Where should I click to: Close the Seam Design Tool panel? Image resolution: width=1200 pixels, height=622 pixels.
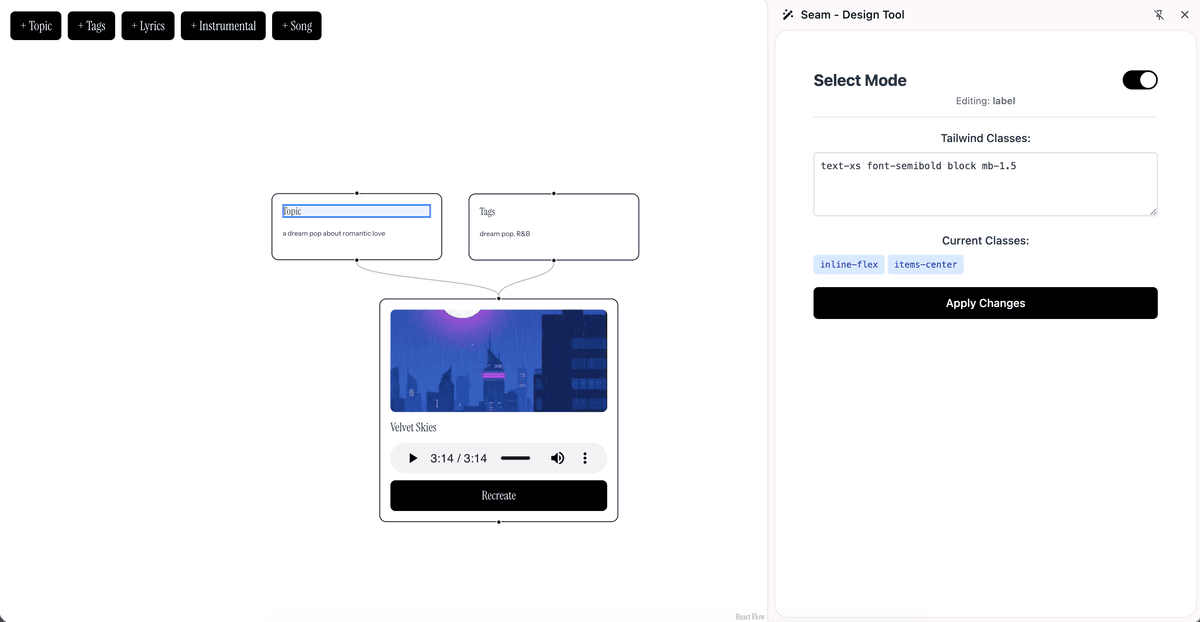tap(1183, 15)
